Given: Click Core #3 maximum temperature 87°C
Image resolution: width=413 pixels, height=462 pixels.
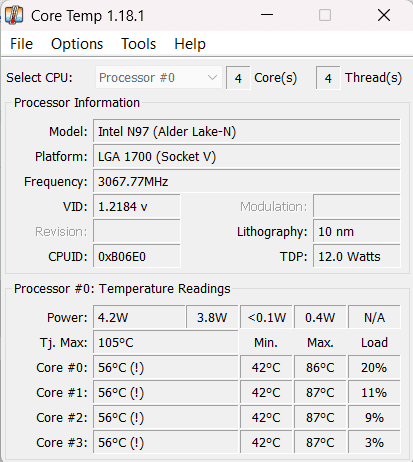Looking at the screenshot, I should [x=320, y=443].
